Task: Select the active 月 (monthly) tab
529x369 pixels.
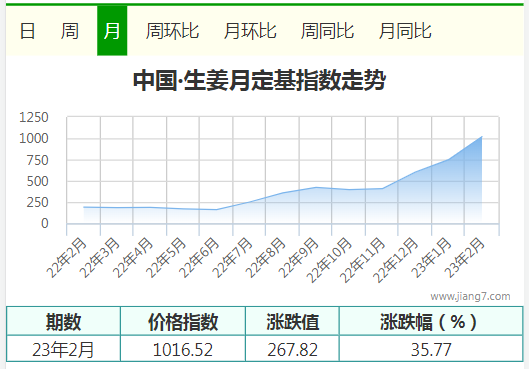Action: [112, 31]
